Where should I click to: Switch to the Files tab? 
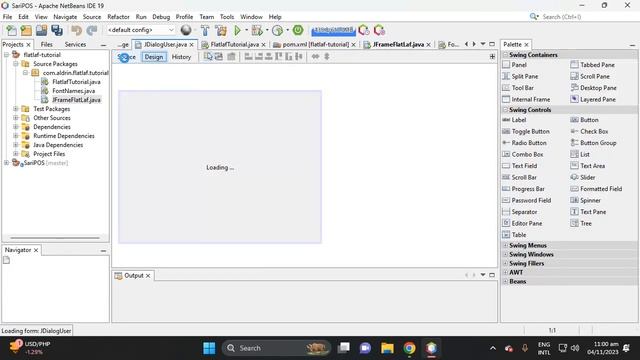coord(47,44)
